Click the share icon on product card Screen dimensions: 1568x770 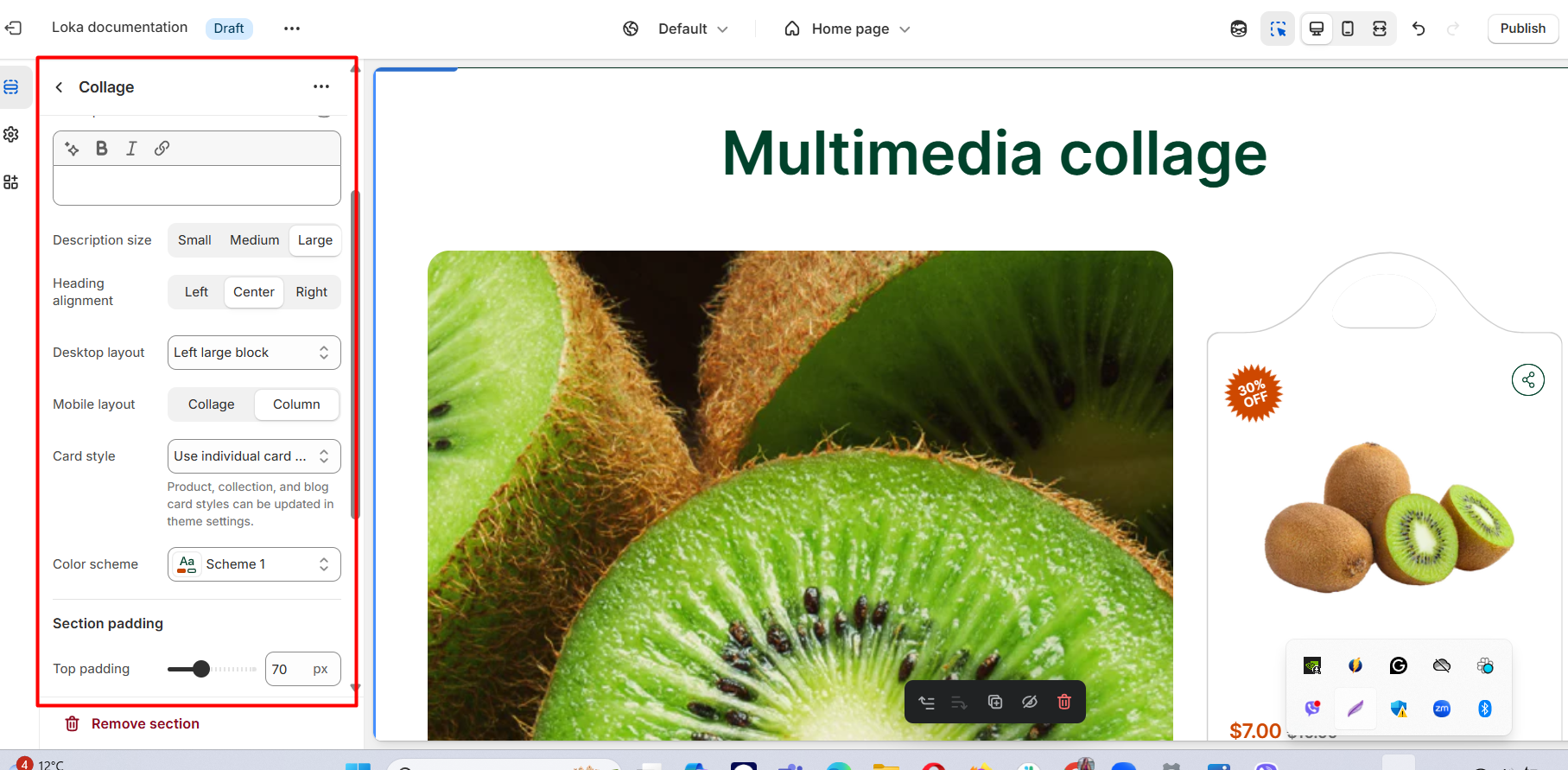tap(1528, 380)
